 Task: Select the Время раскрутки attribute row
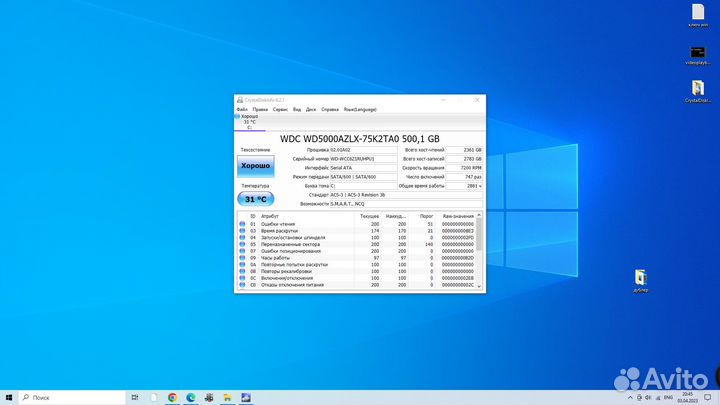click(357, 231)
